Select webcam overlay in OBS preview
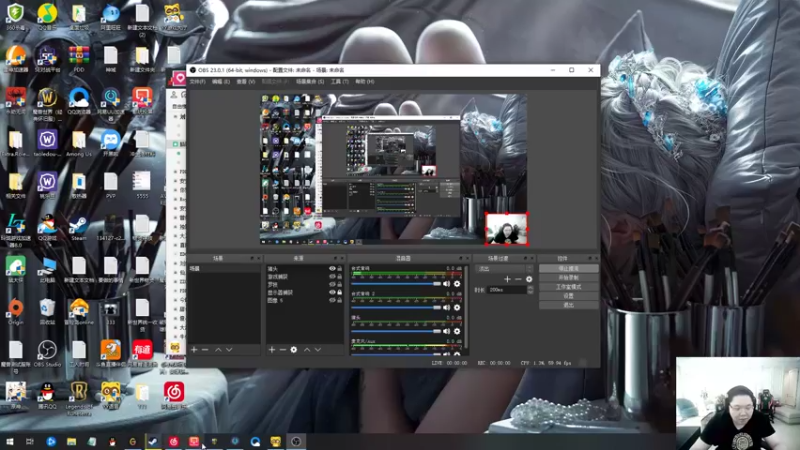The height and width of the screenshot is (450, 800). pos(506,229)
